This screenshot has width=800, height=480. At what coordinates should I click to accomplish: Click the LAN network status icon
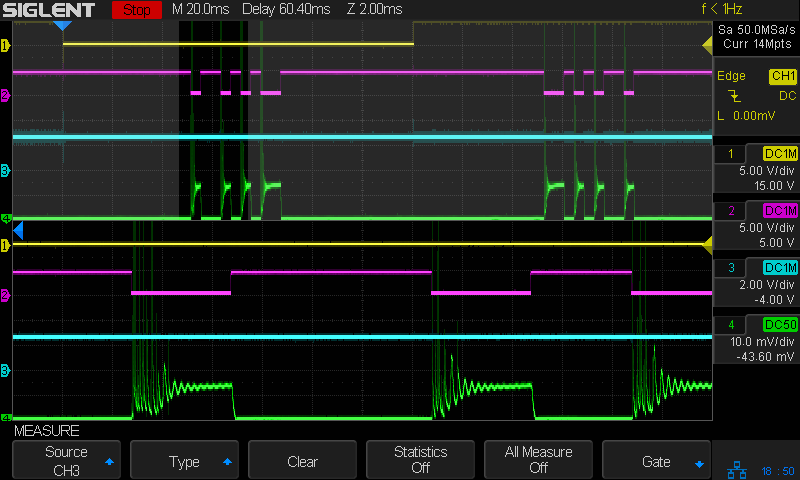point(739,468)
